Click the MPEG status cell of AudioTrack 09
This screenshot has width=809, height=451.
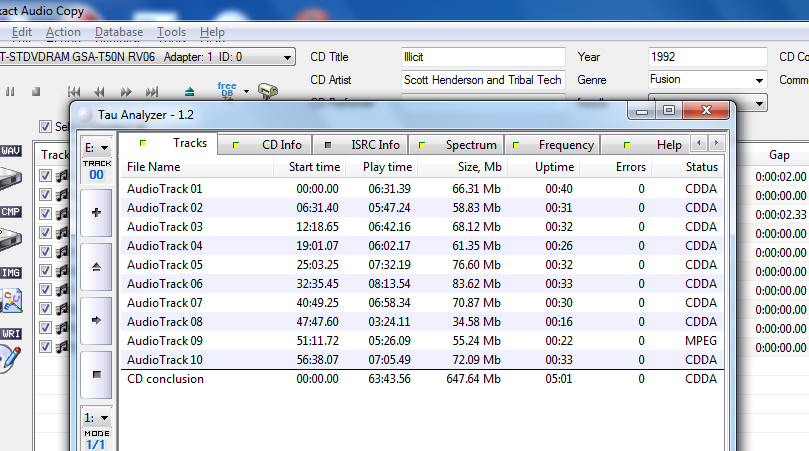701,341
